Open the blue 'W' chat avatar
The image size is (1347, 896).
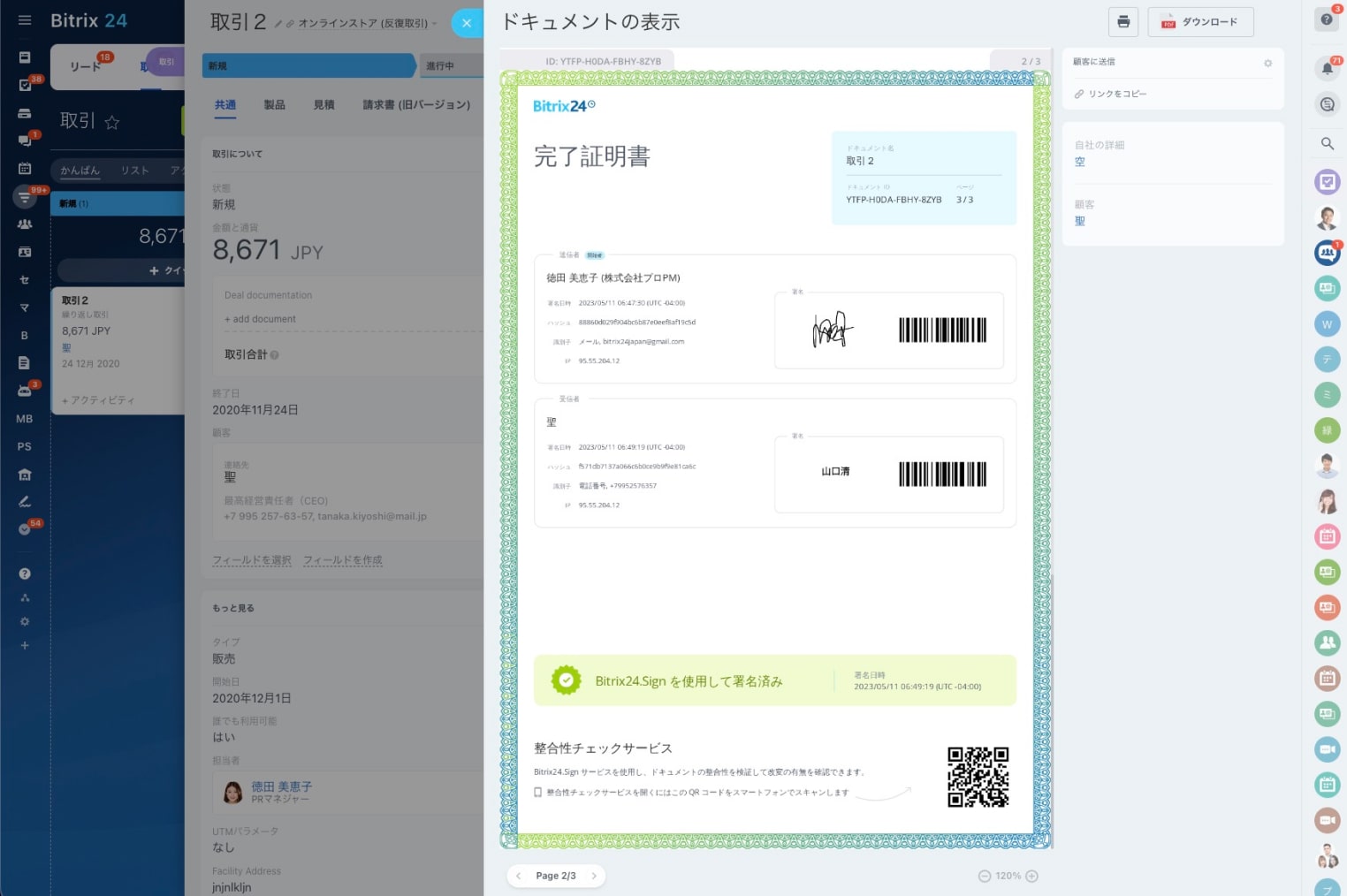(1327, 324)
